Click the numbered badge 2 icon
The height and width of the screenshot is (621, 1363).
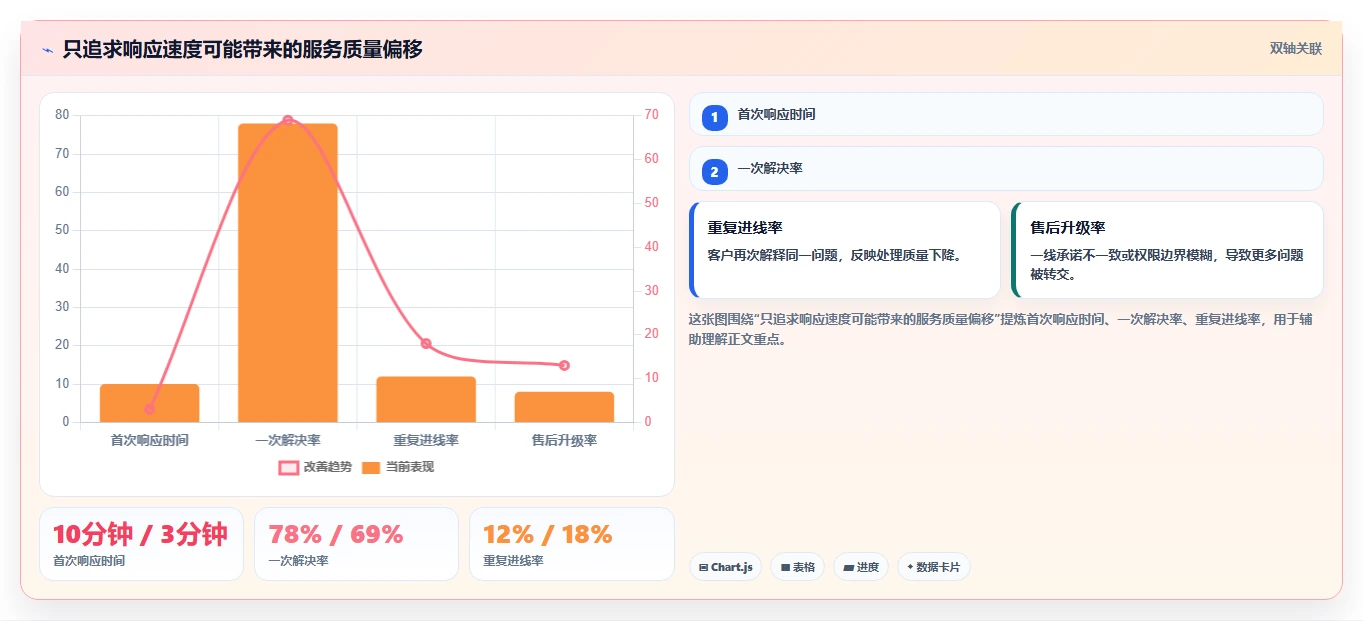[714, 172]
